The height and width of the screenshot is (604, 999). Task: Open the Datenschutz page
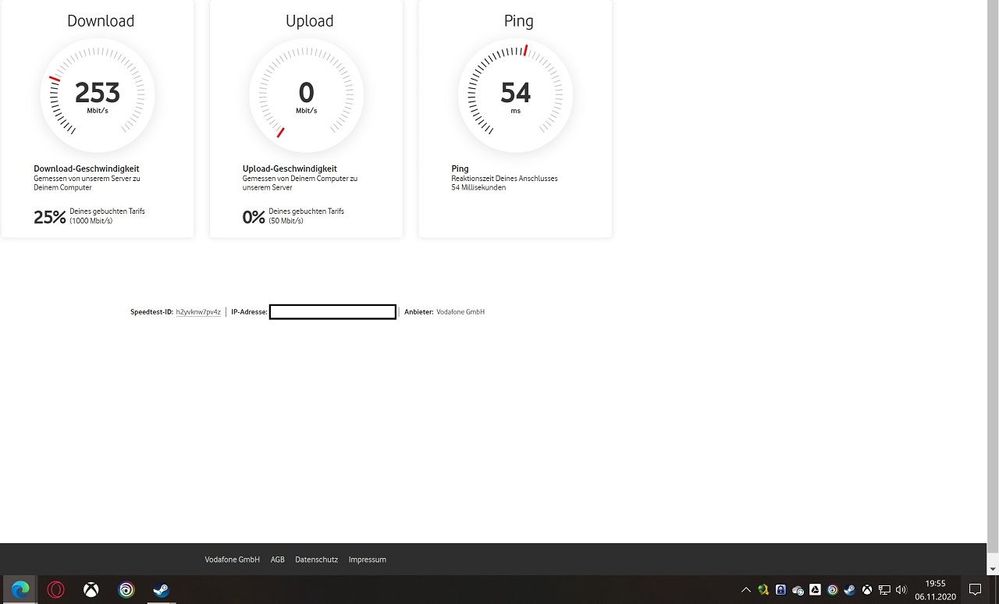click(x=316, y=559)
